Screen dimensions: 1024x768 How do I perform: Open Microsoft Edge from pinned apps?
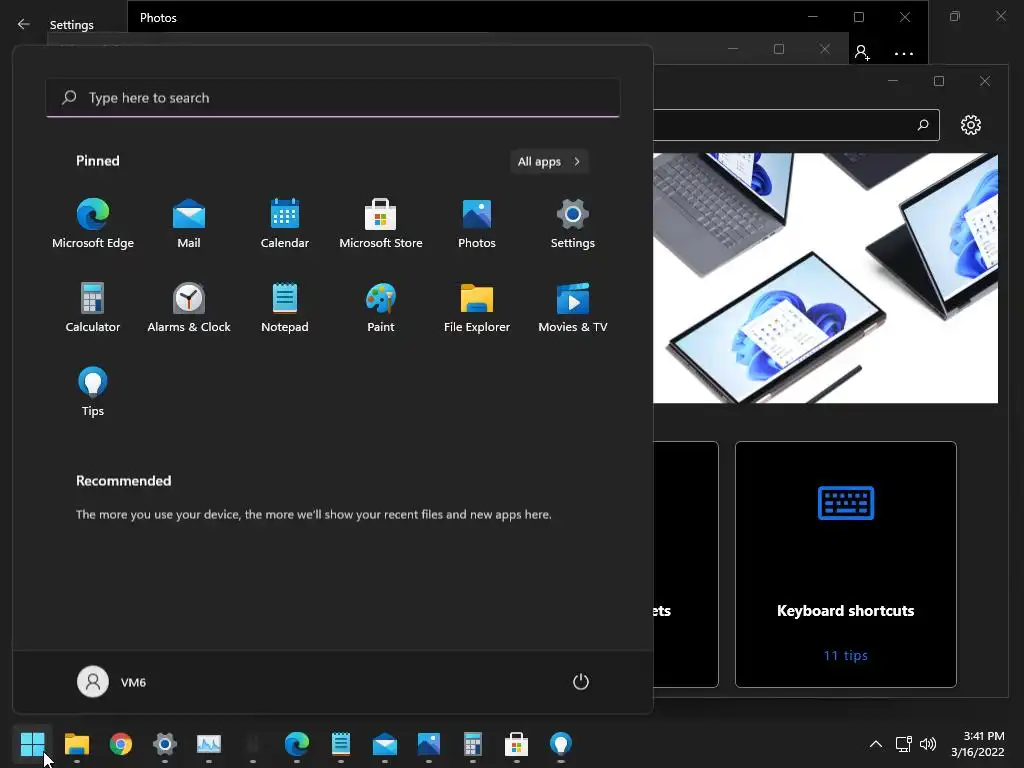(93, 223)
